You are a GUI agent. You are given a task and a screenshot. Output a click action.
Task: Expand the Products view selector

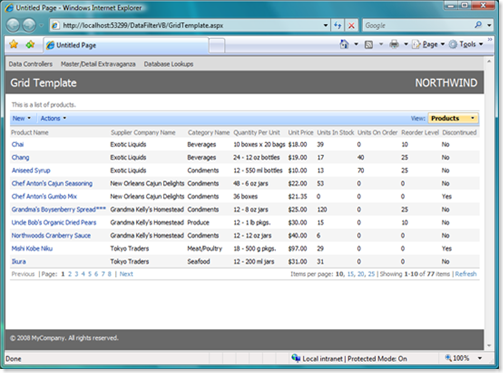[453, 118]
